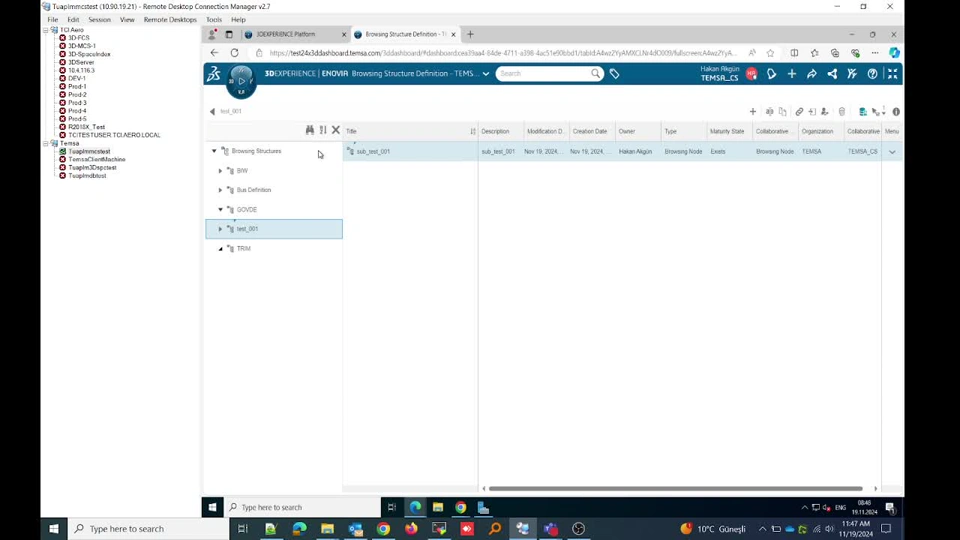Open the Help question mark icon
This screenshot has height=540, width=960.
[872, 73]
